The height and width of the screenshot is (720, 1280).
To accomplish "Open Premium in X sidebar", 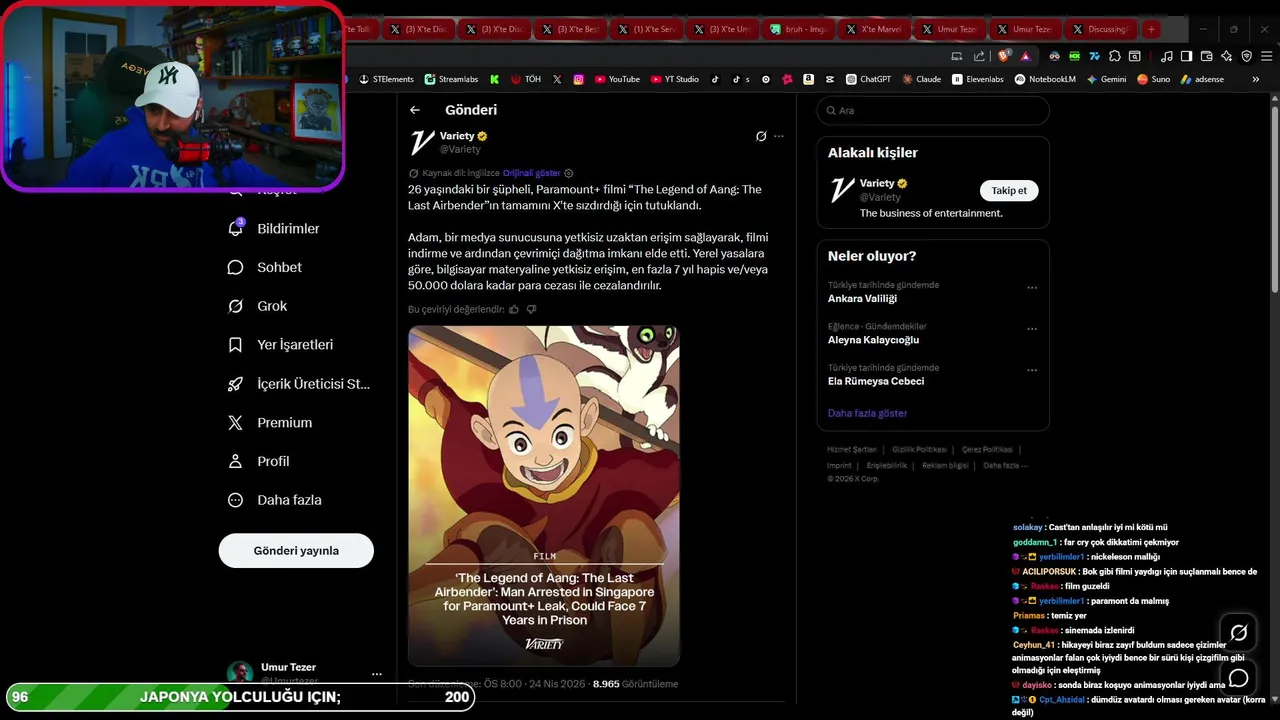I will (x=271, y=422).
